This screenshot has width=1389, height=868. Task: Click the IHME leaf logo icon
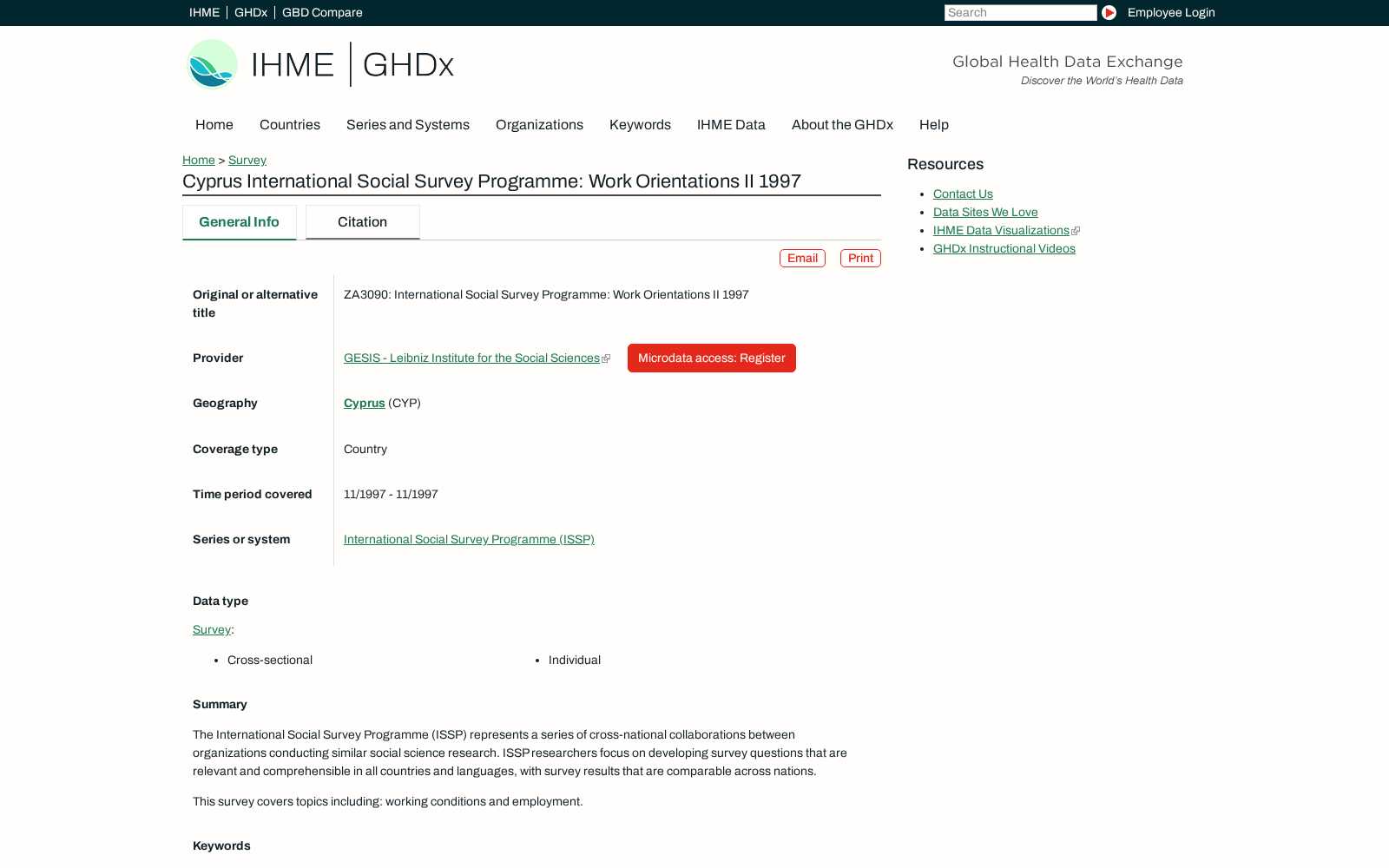click(x=212, y=64)
